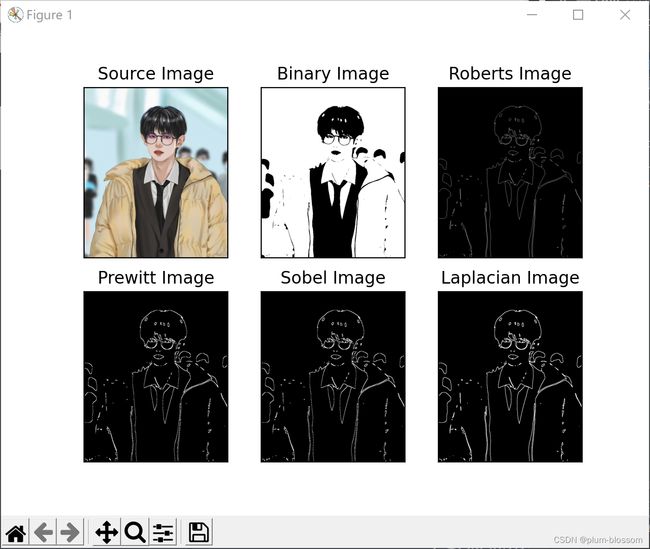Close the Figure 1 window
This screenshot has width=650, height=549.
tap(625, 15)
